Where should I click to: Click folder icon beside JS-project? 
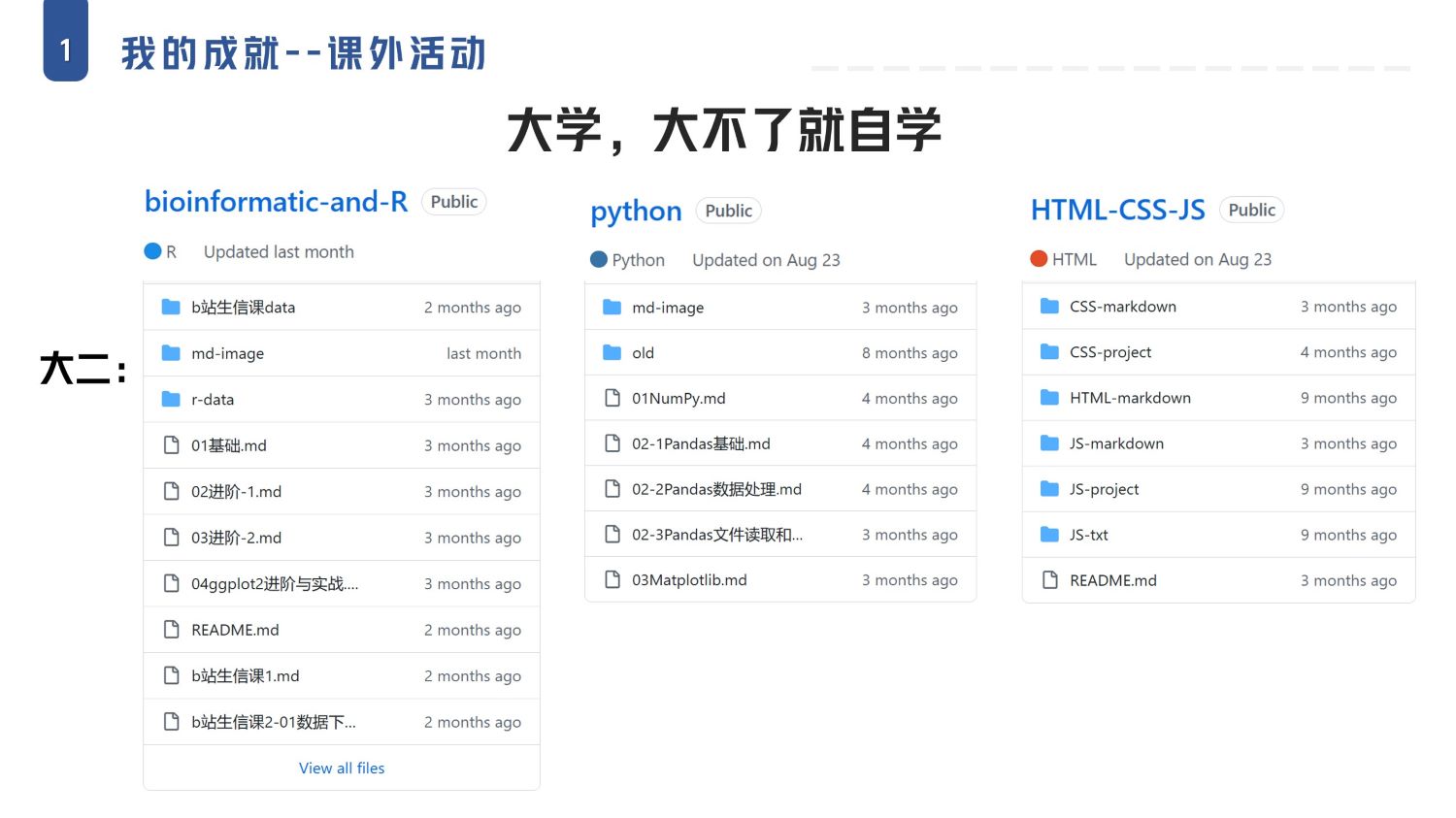pos(1049,489)
